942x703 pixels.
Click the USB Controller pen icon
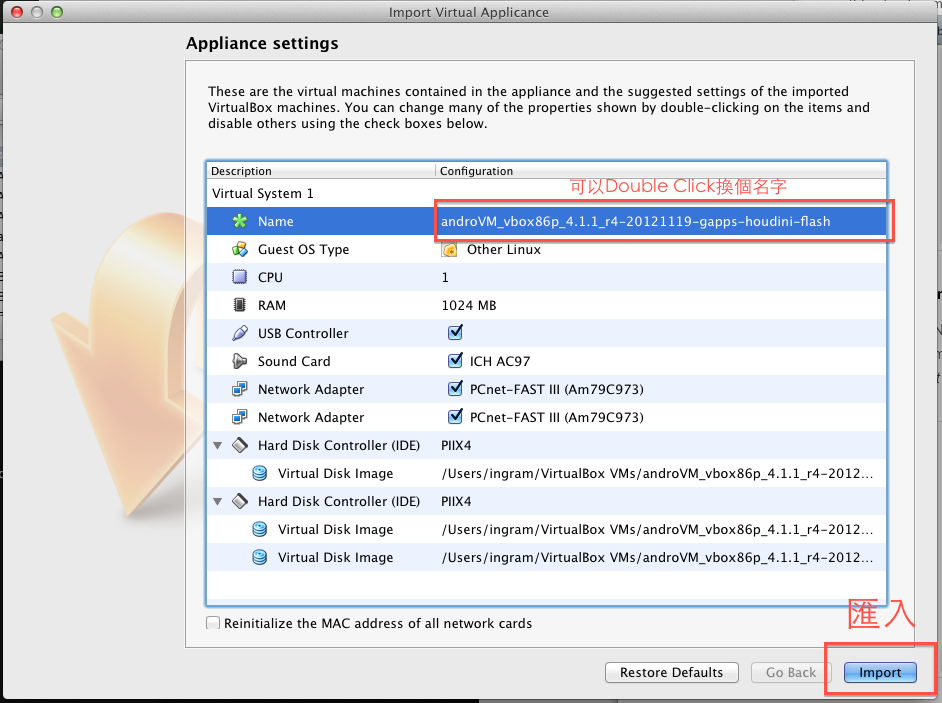(239, 333)
